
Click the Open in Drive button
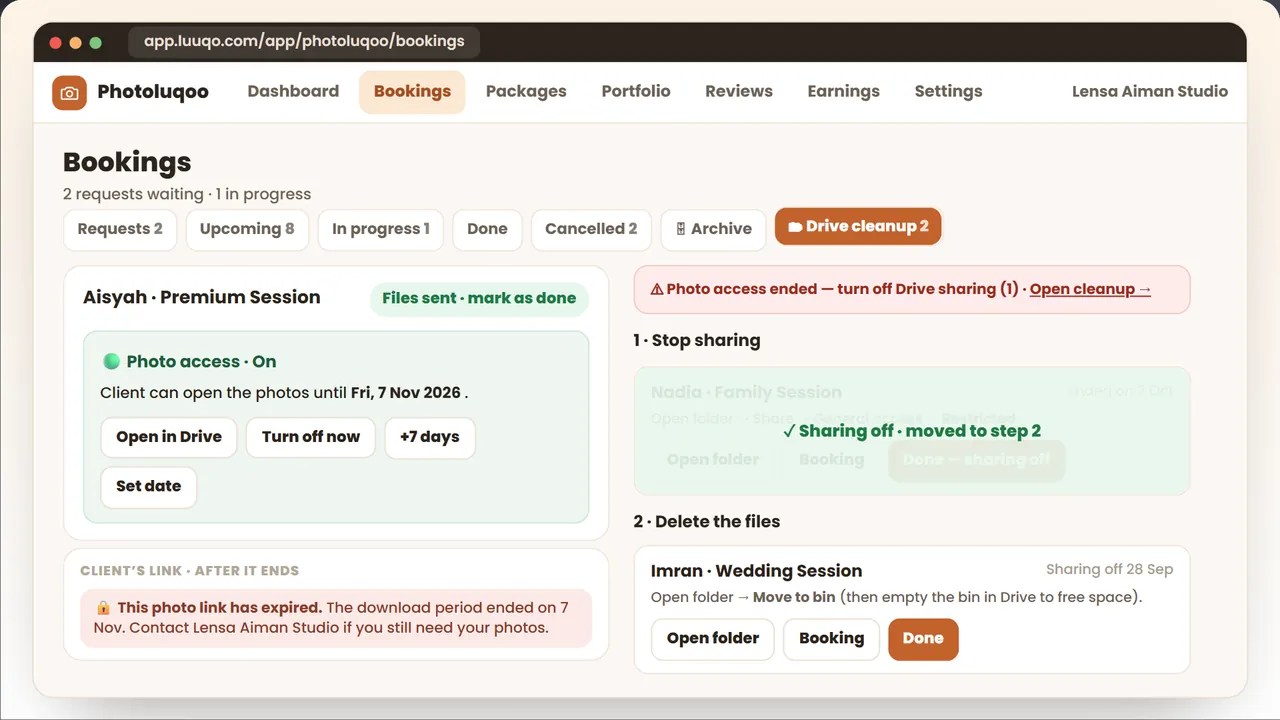tap(169, 437)
